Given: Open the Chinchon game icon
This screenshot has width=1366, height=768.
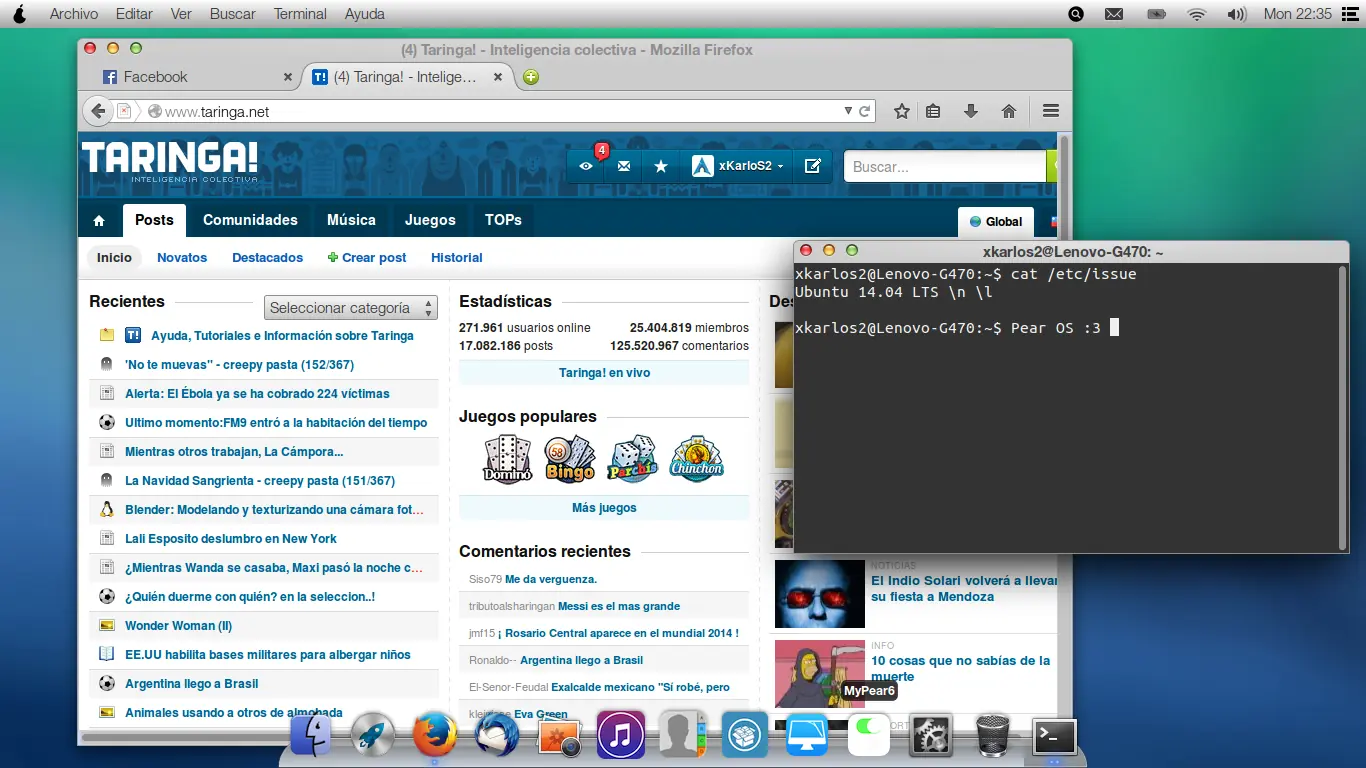Looking at the screenshot, I should 696,460.
